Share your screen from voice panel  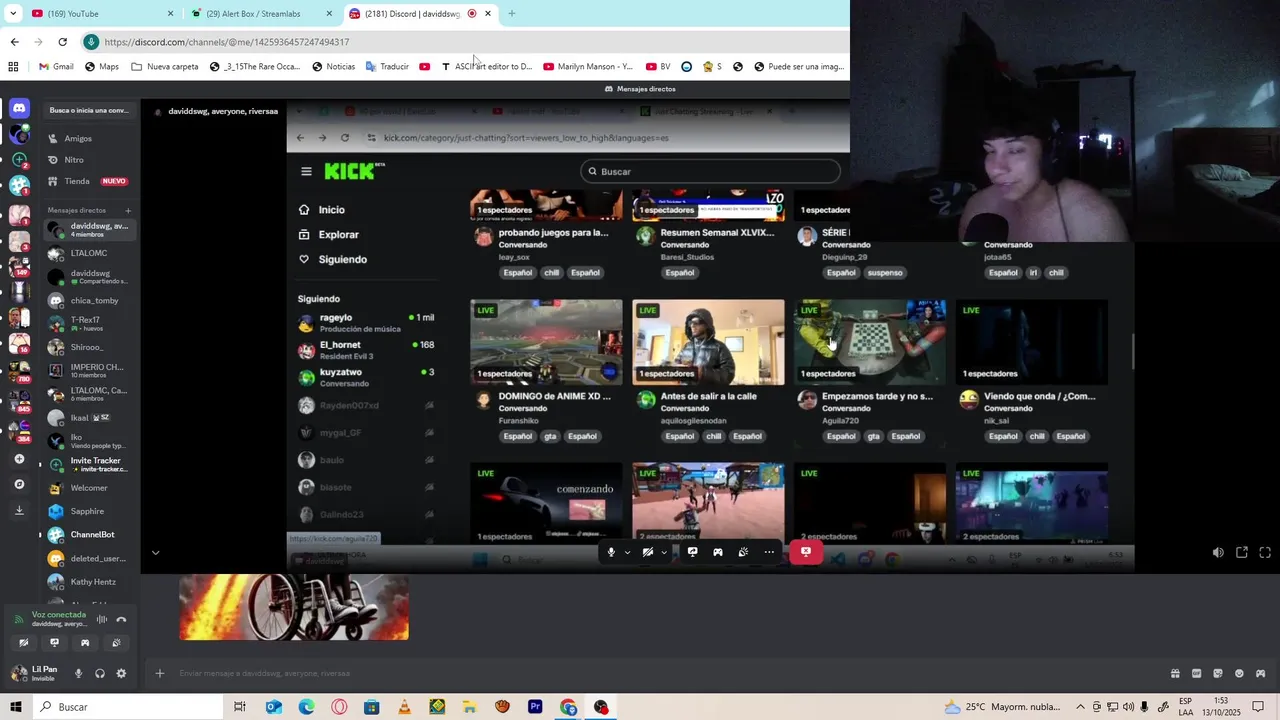point(55,643)
